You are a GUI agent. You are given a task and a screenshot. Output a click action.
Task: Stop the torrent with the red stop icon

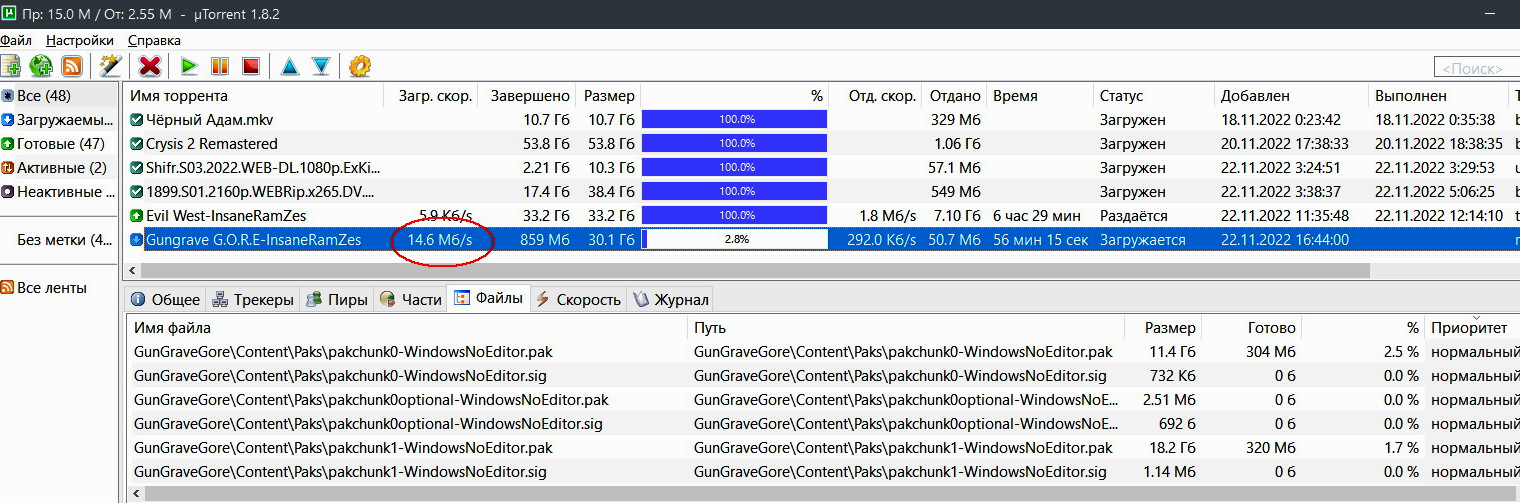pos(250,66)
